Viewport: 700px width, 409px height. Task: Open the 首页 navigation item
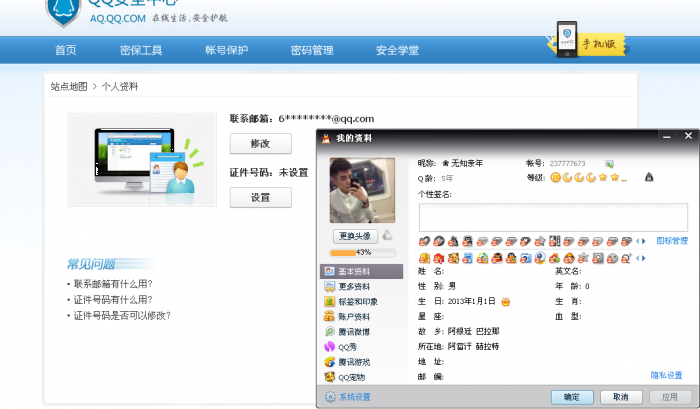[x=66, y=50]
